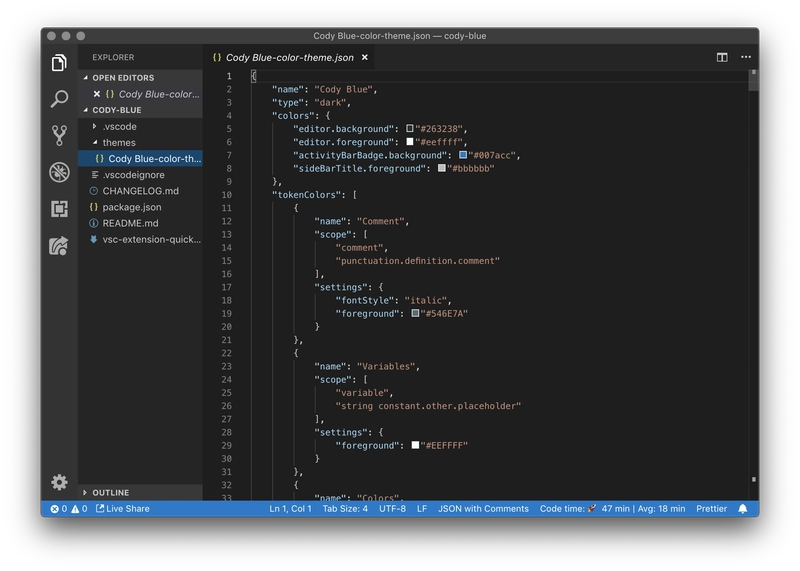
Task: Open the Manage gear icon
Action: point(59,482)
